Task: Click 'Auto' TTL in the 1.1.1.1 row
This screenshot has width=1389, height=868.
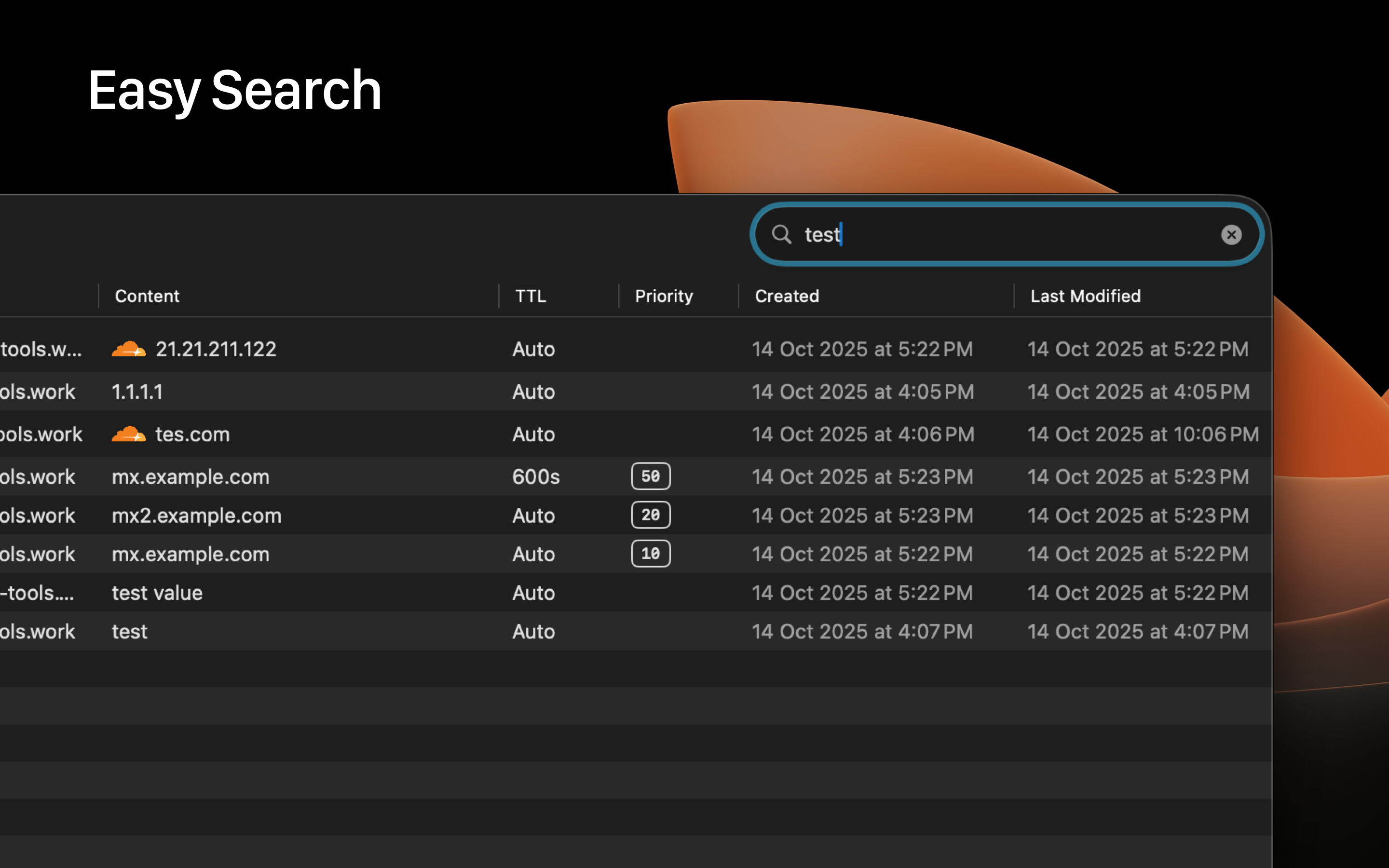Action: tap(534, 392)
